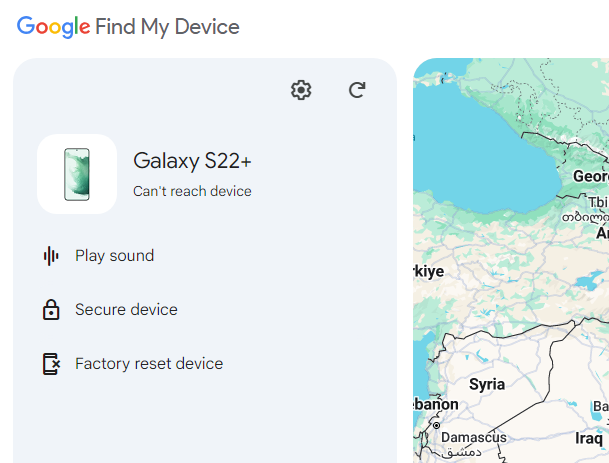
Task: Open the settings gear icon
Action: click(x=301, y=90)
